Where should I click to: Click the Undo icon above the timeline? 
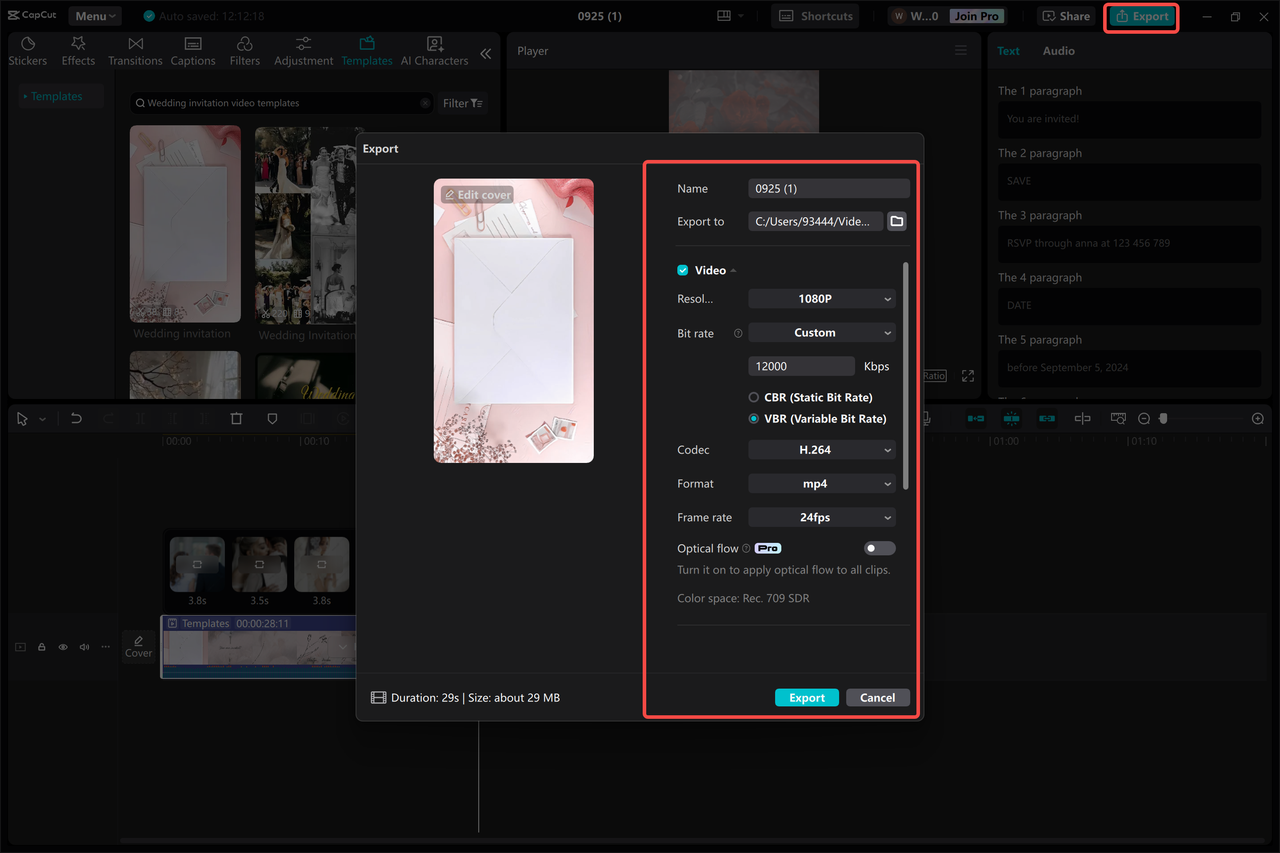click(76, 418)
